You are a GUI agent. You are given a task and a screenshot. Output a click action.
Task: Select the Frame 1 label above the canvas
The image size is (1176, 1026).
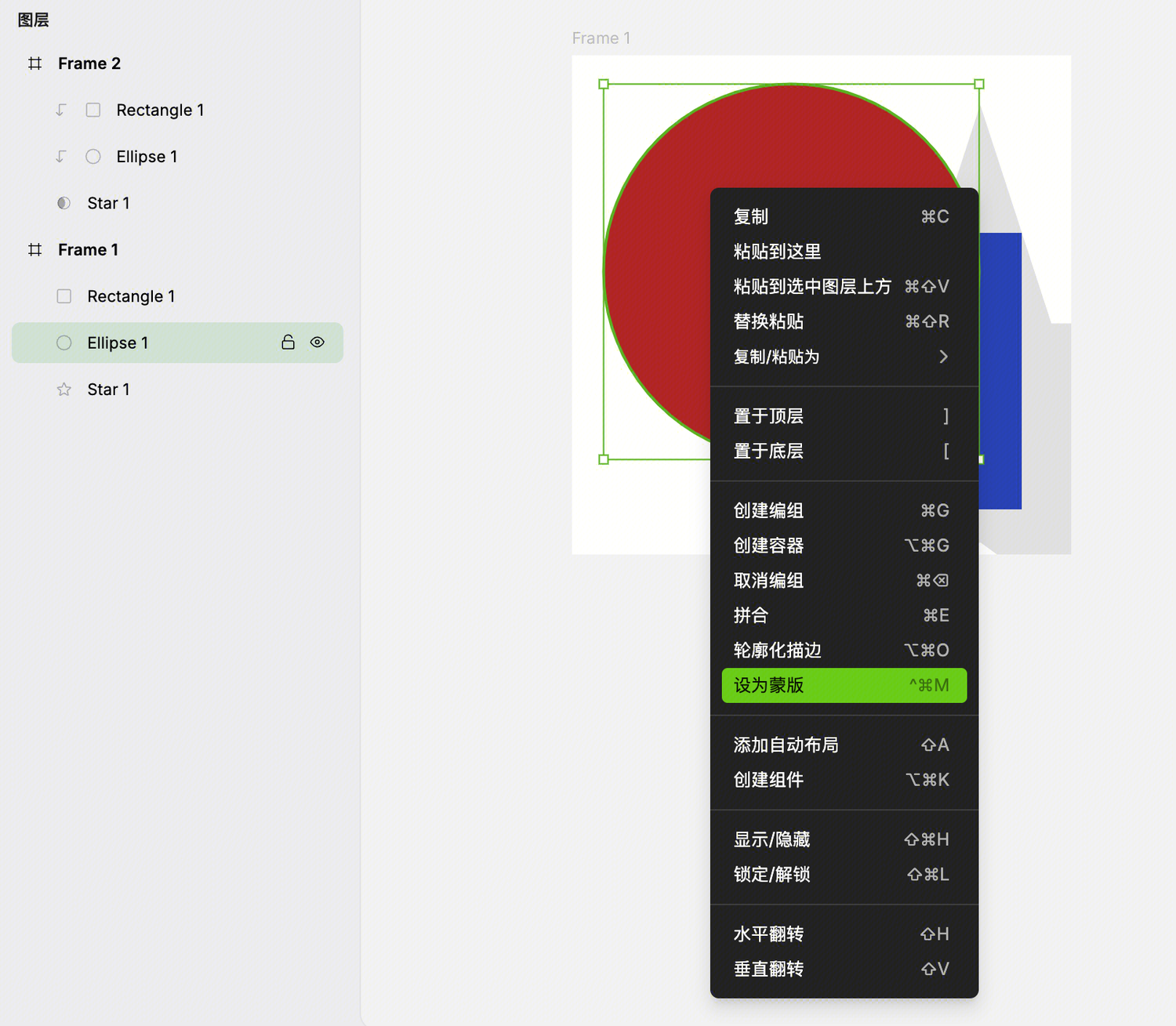[601, 38]
